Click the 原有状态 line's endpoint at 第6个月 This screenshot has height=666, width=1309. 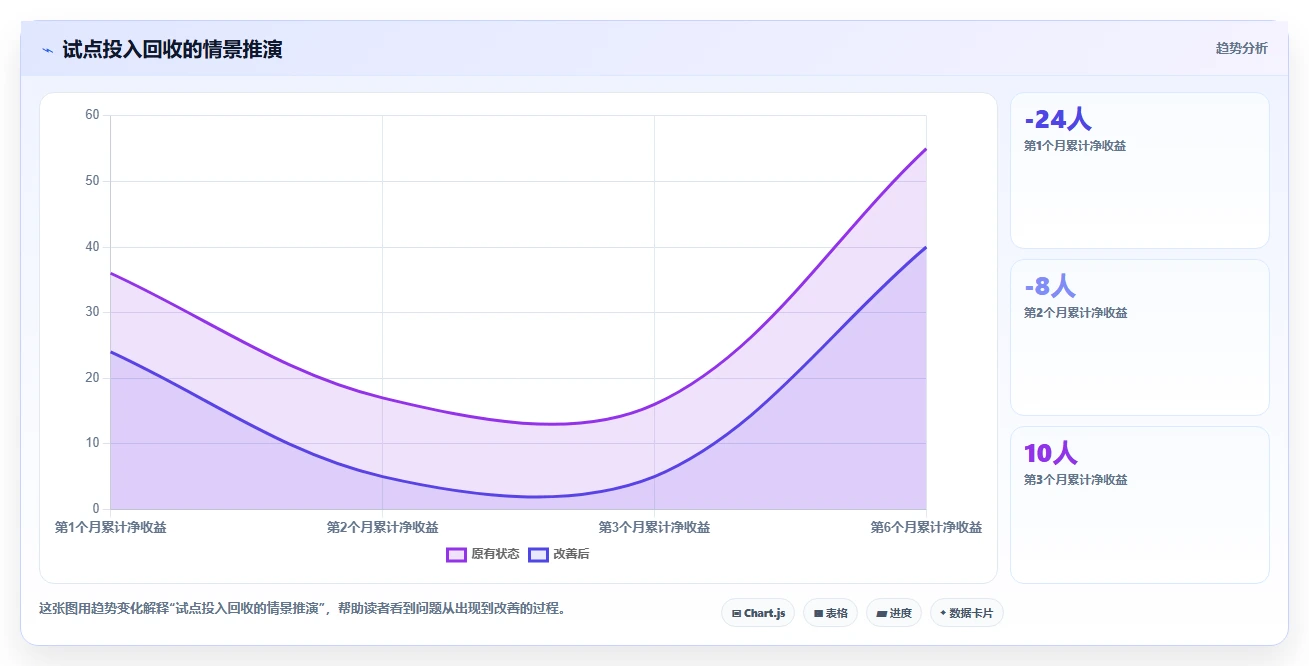926,149
